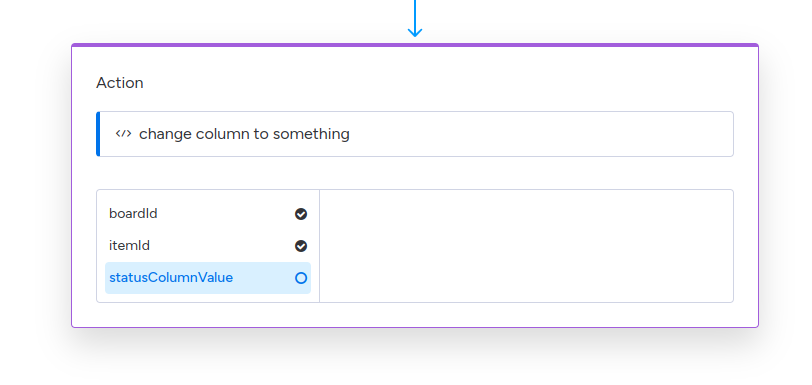
Task: Click the blank card area beside Action heading
Action: pyautogui.click(x=440, y=83)
